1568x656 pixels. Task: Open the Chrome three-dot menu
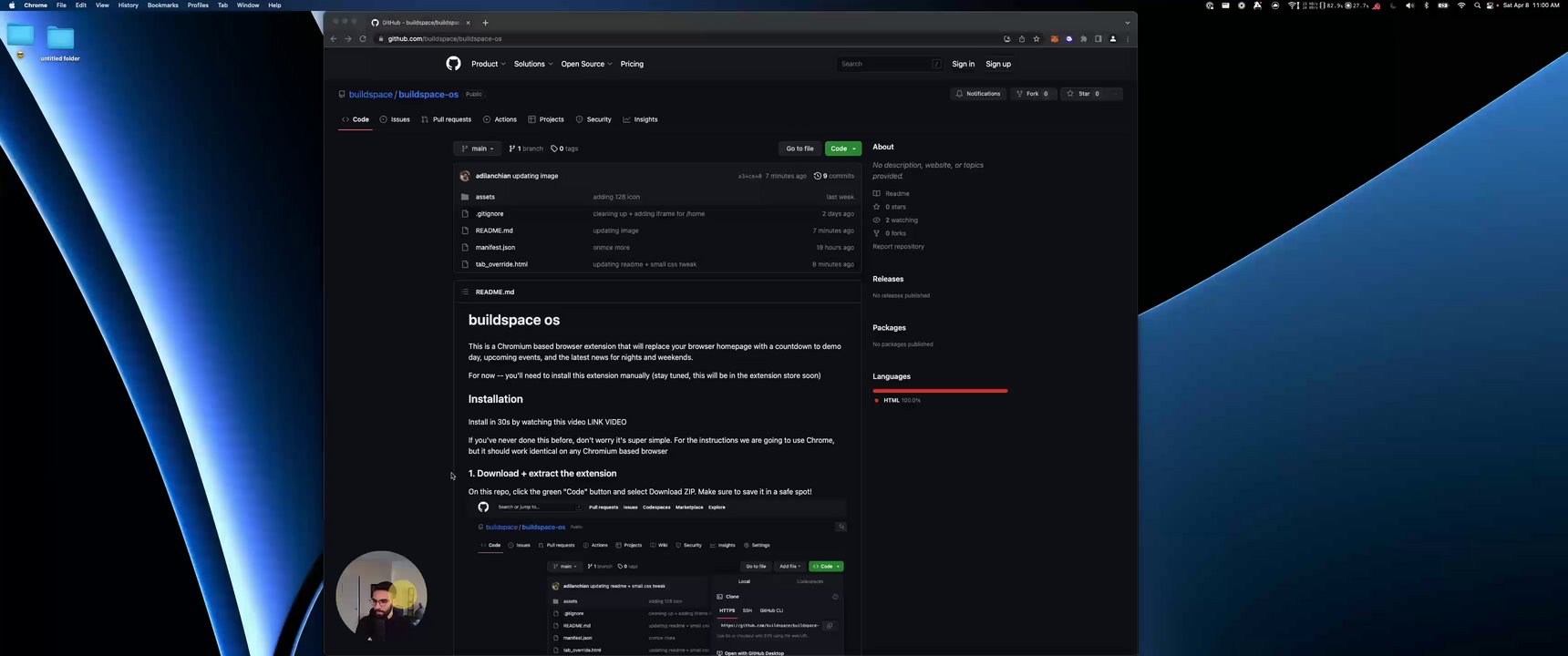1128,39
